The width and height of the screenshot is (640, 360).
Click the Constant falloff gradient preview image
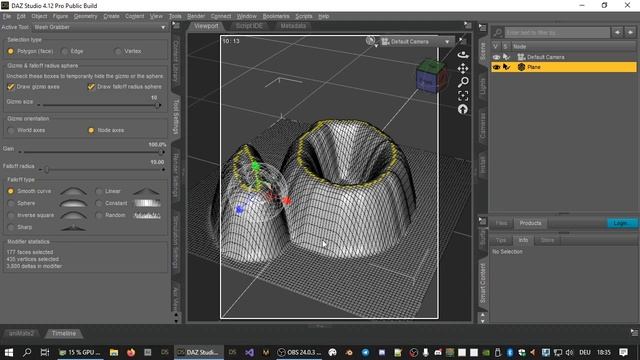147,203
